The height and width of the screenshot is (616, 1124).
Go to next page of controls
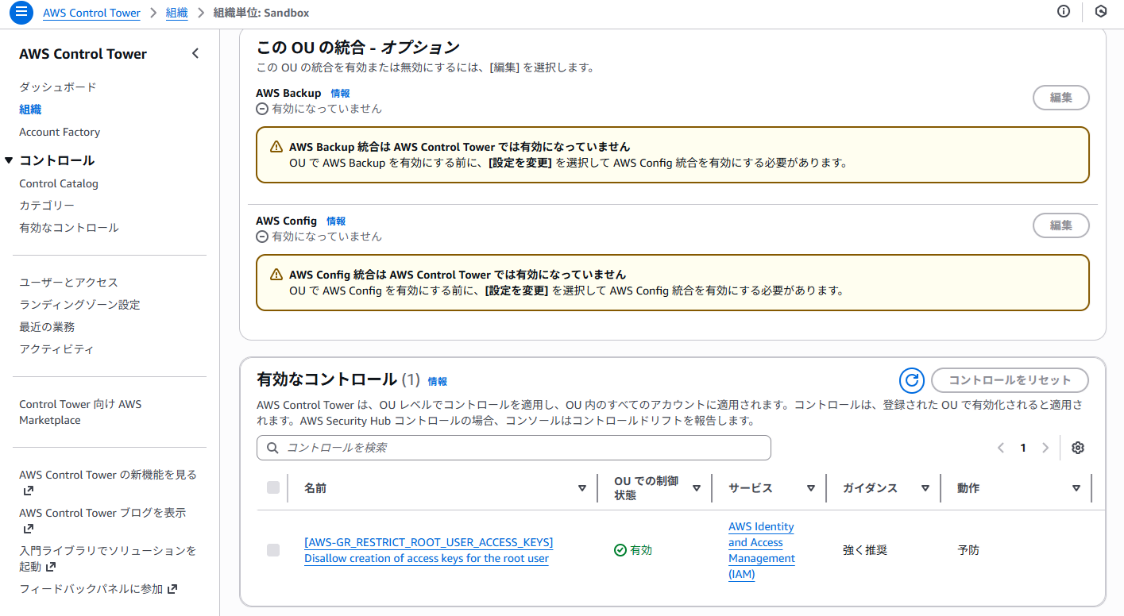coord(1045,448)
